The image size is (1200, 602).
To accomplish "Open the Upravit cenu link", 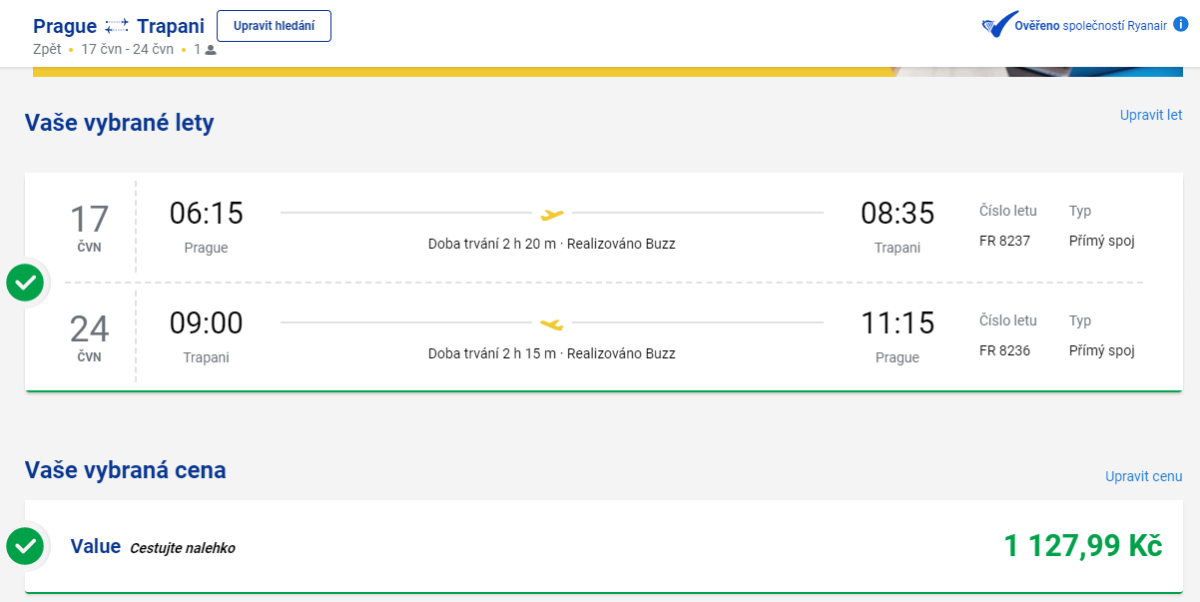I will (1143, 476).
